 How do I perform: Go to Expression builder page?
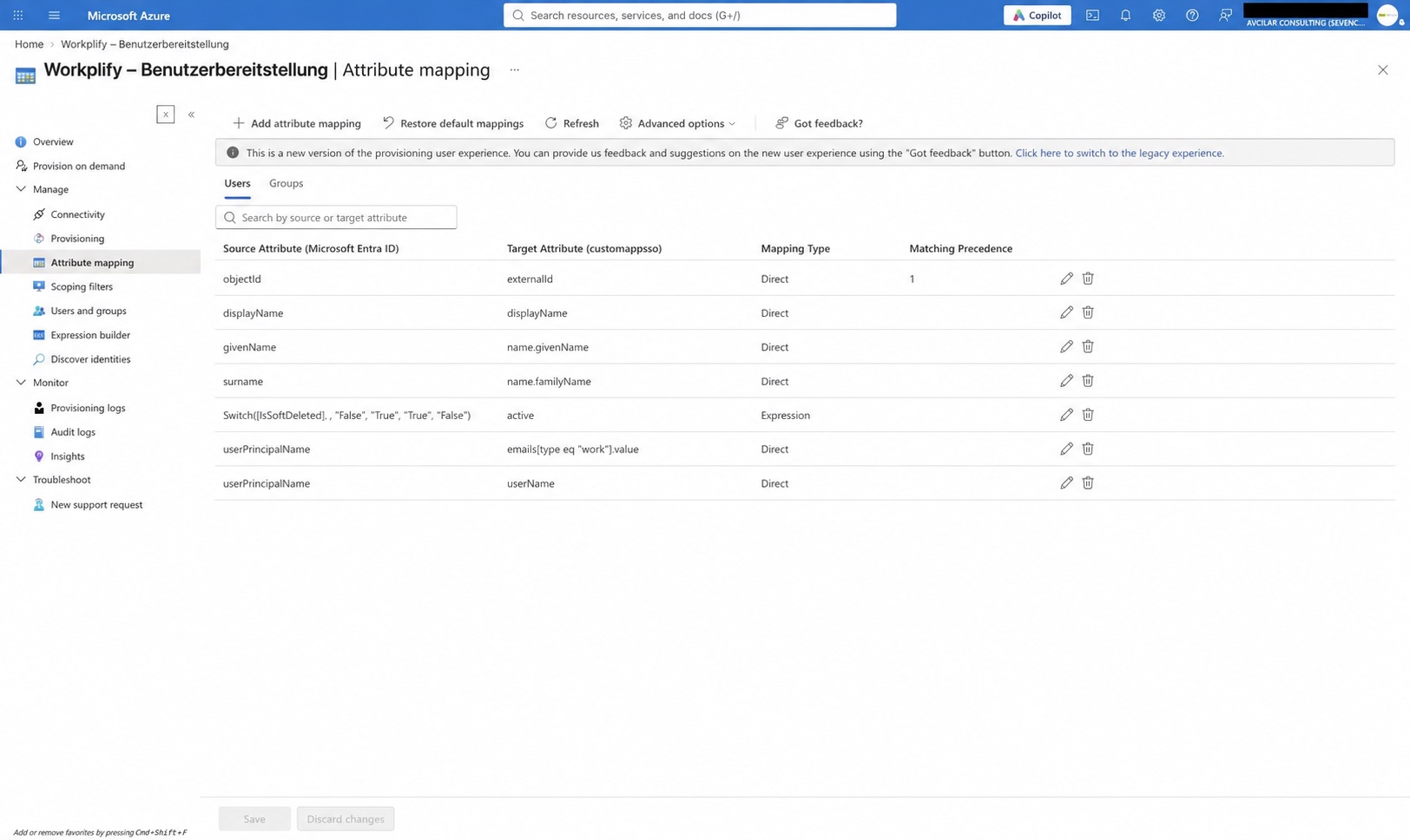(90, 335)
